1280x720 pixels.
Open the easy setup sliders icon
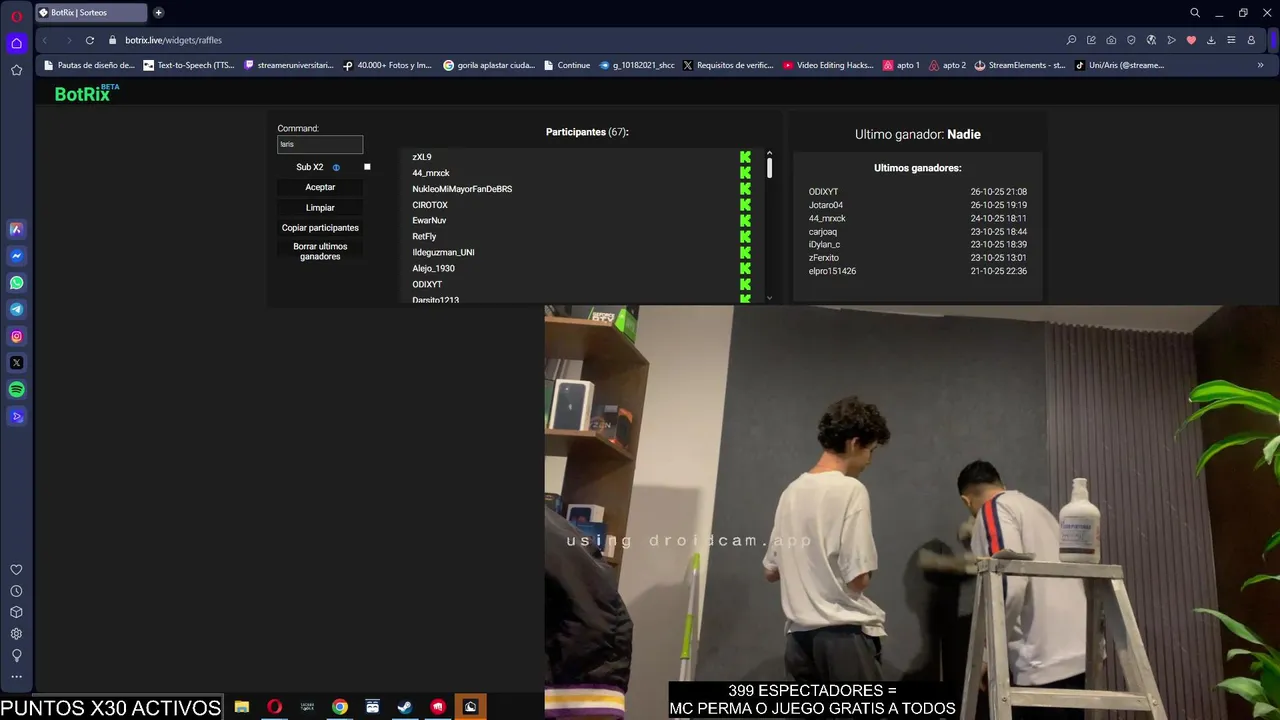[1231, 40]
